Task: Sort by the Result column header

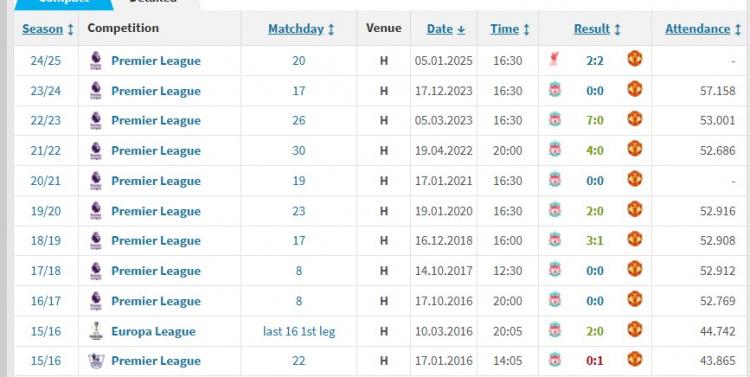Action: (x=597, y=29)
